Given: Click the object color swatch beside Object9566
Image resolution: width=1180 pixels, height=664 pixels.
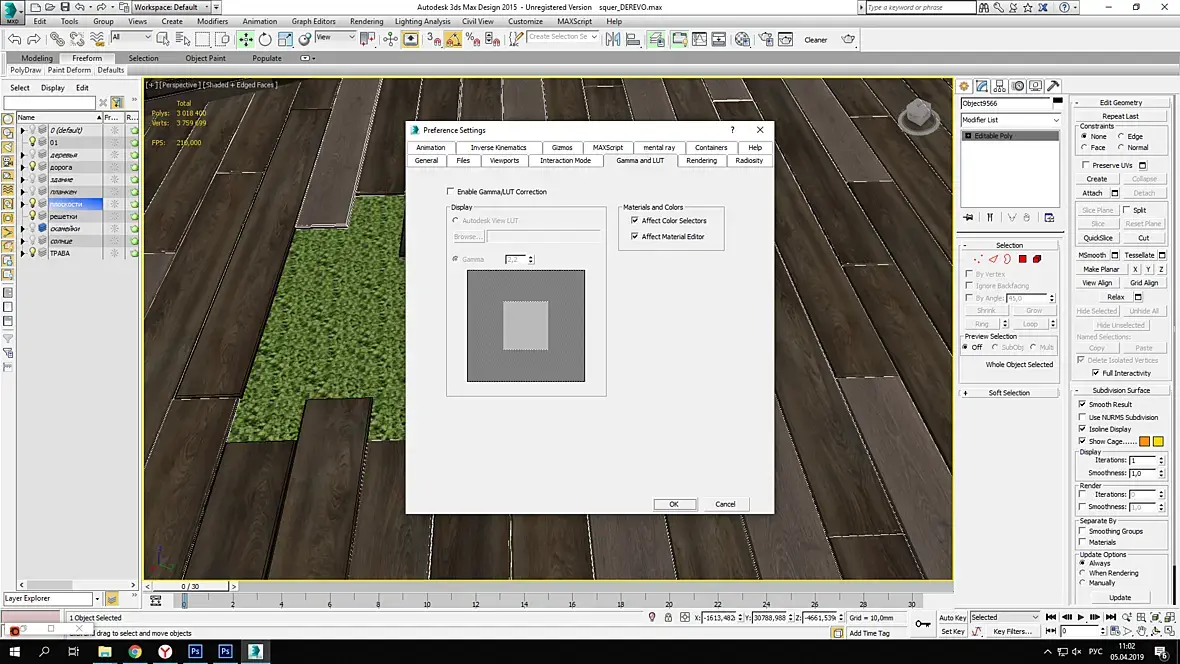Looking at the screenshot, I should pyautogui.click(x=1057, y=102).
